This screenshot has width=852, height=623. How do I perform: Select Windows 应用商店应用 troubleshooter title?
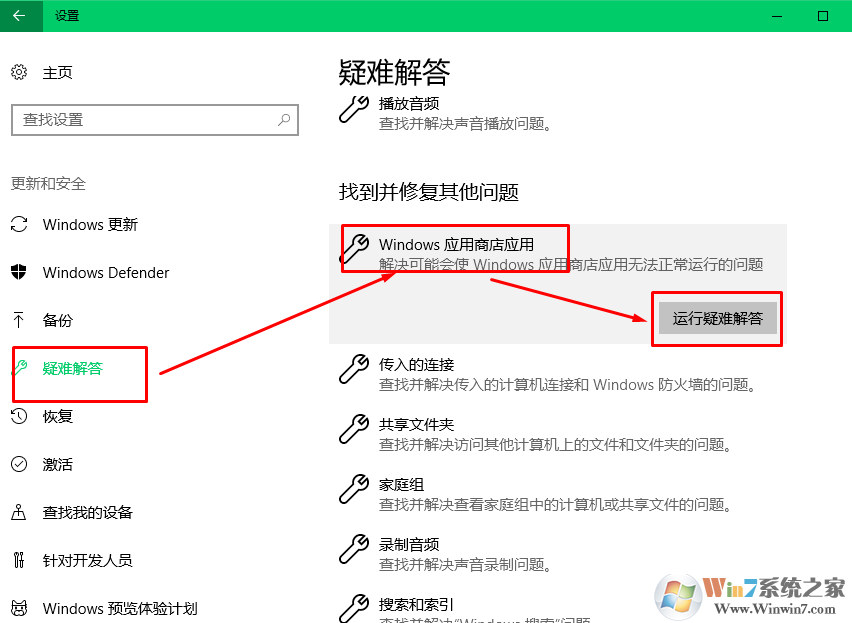[456, 244]
